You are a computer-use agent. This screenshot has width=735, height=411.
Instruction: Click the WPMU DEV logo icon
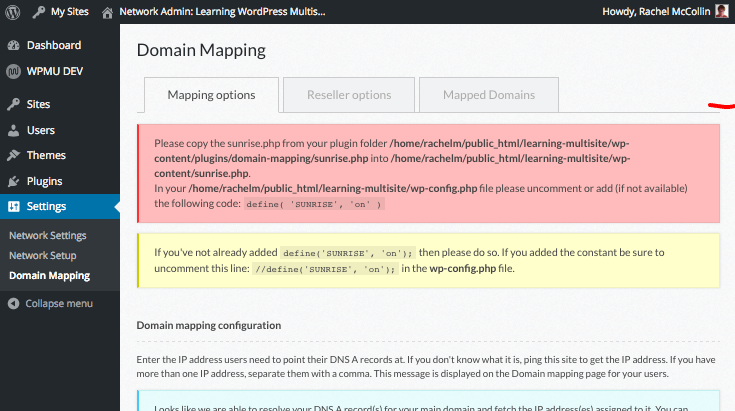14,71
